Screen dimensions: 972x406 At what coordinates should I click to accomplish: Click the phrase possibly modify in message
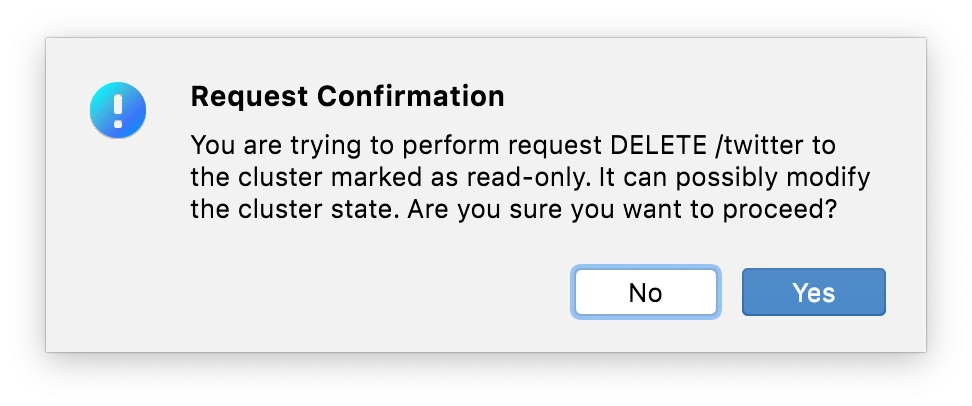pyautogui.click(x=772, y=179)
